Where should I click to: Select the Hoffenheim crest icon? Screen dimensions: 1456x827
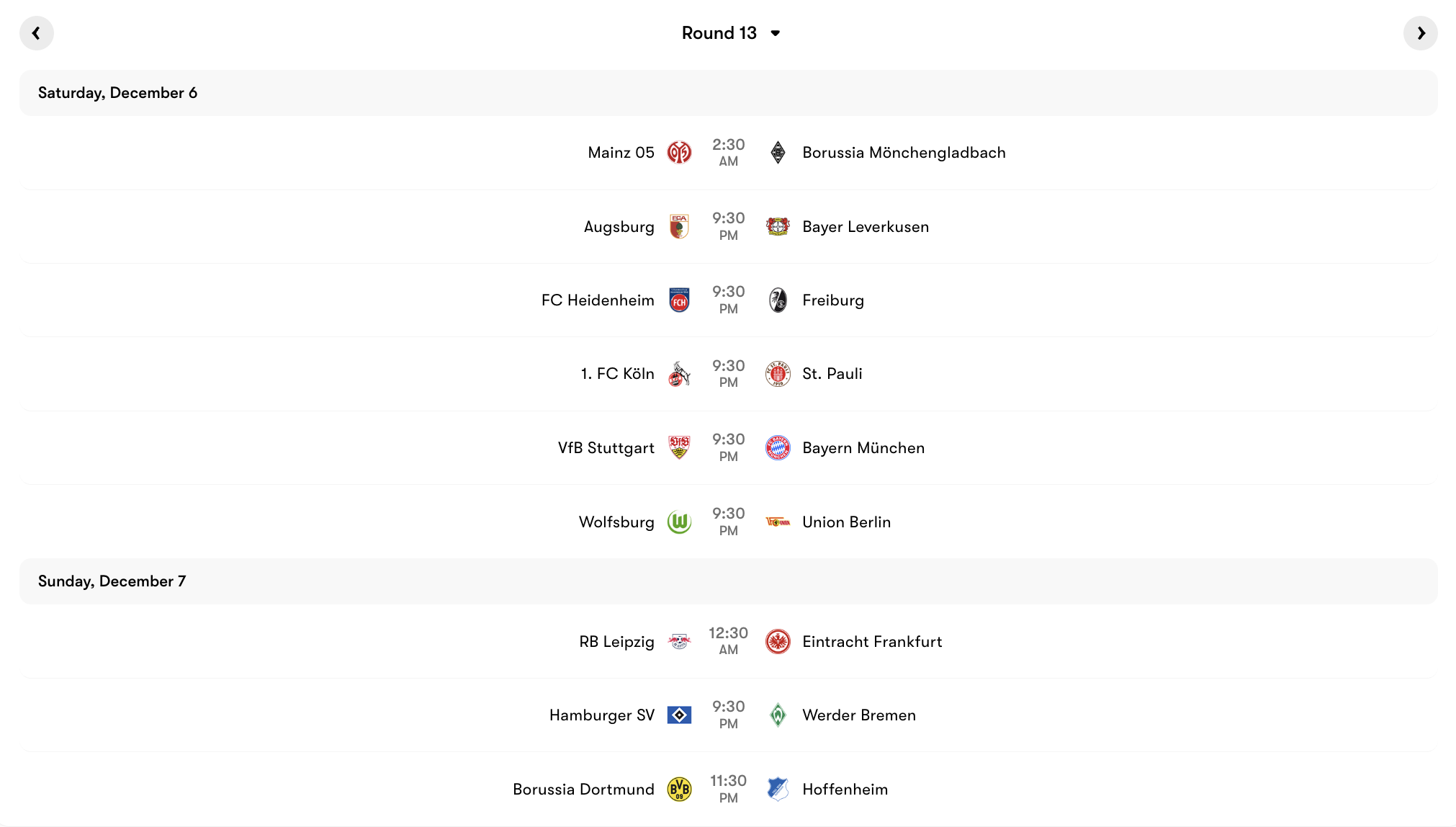pyautogui.click(x=778, y=789)
